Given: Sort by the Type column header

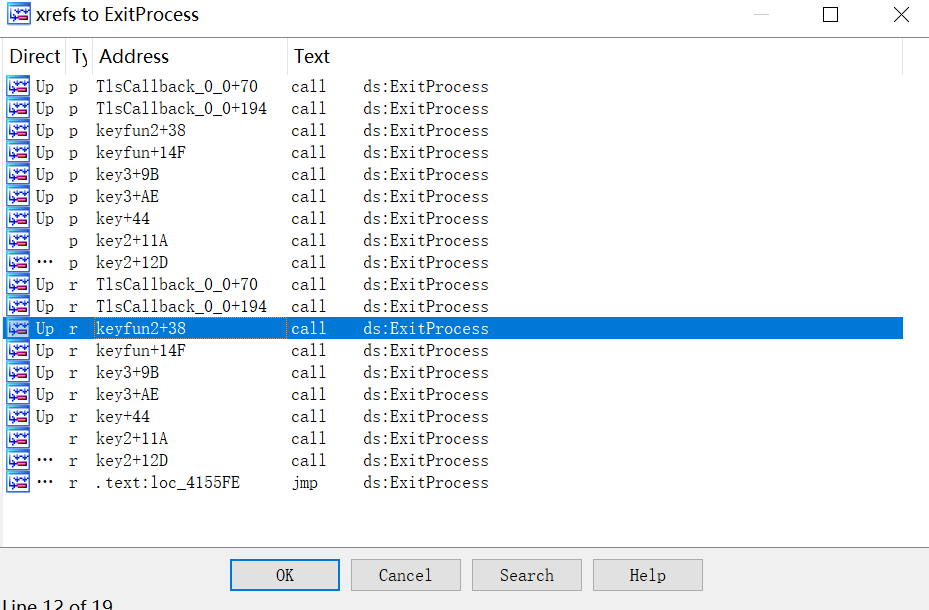Looking at the screenshot, I should [79, 56].
